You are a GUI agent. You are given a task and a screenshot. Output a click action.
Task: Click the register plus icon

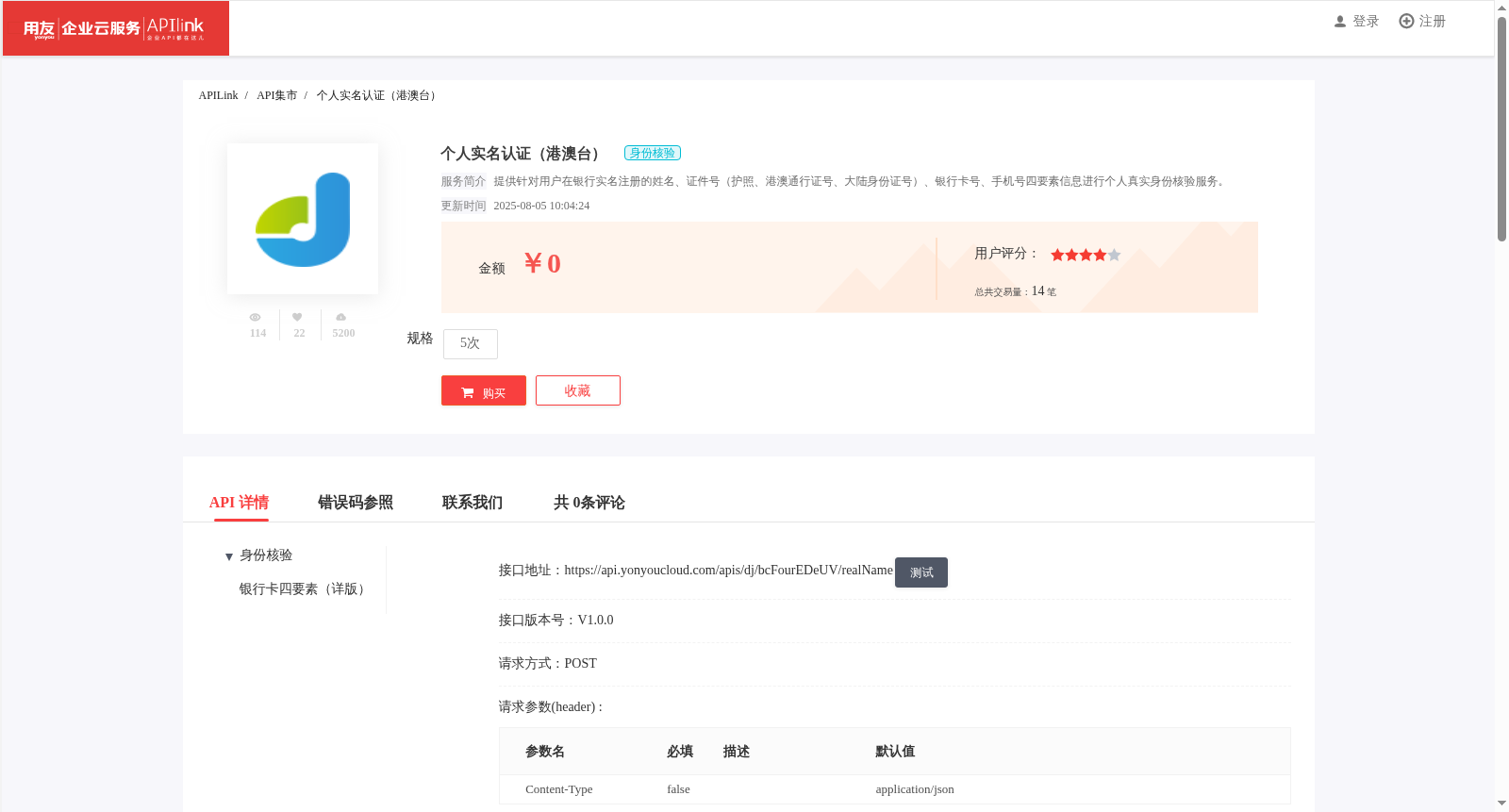tap(1406, 21)
